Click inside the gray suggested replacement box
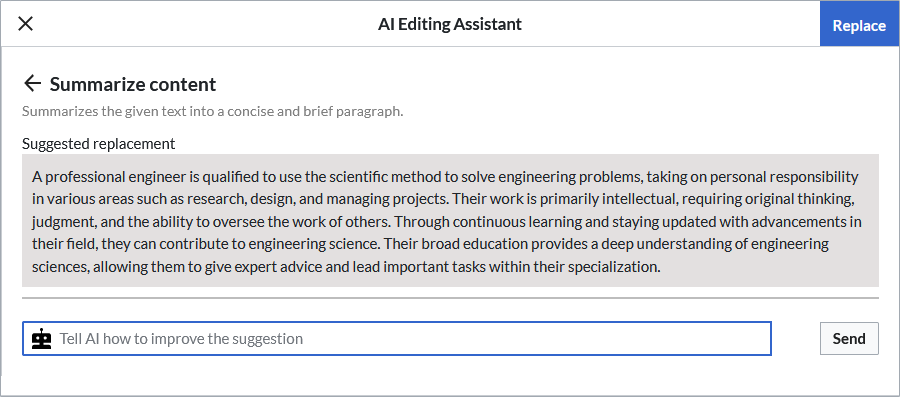Image resolution: width=900 pixels, height=397 pixels. click(450, 220)
